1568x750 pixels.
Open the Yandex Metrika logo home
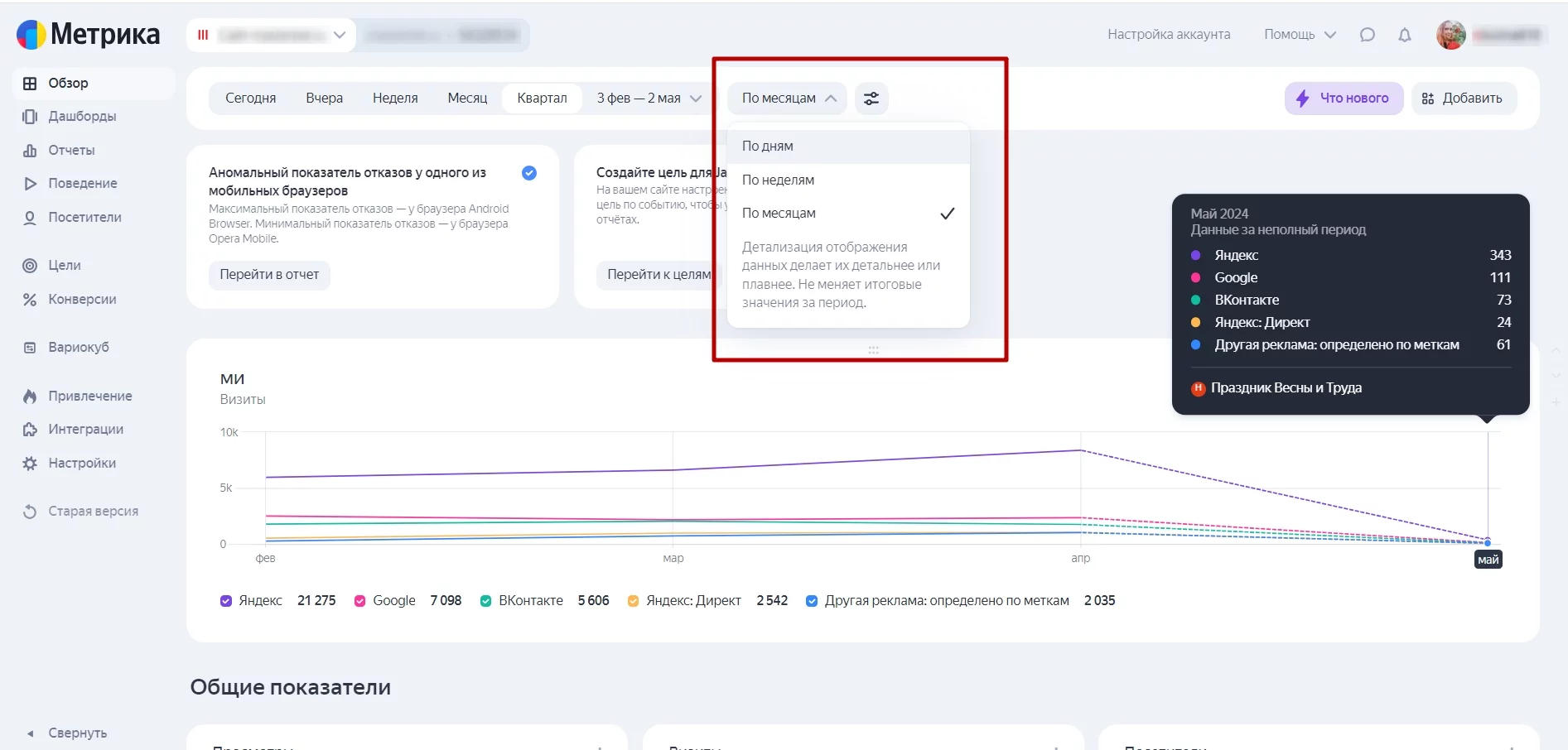pos(88,34)
